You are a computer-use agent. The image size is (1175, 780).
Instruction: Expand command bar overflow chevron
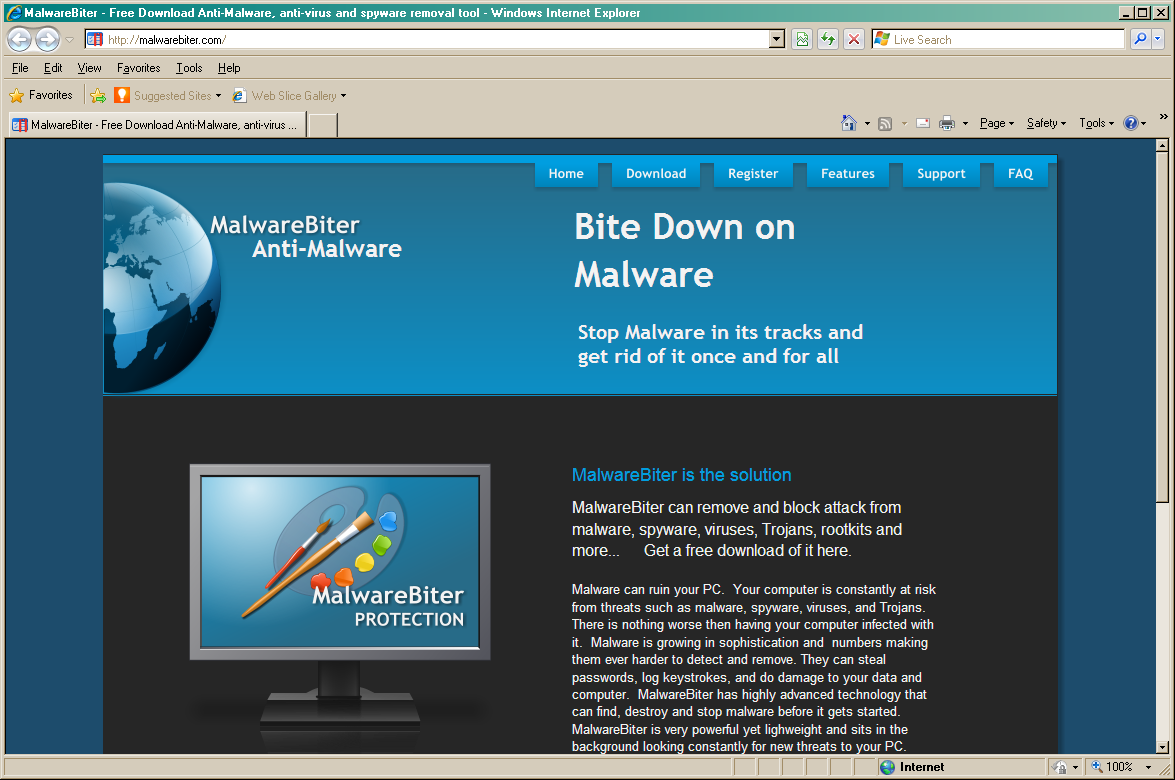[1164, 117]
